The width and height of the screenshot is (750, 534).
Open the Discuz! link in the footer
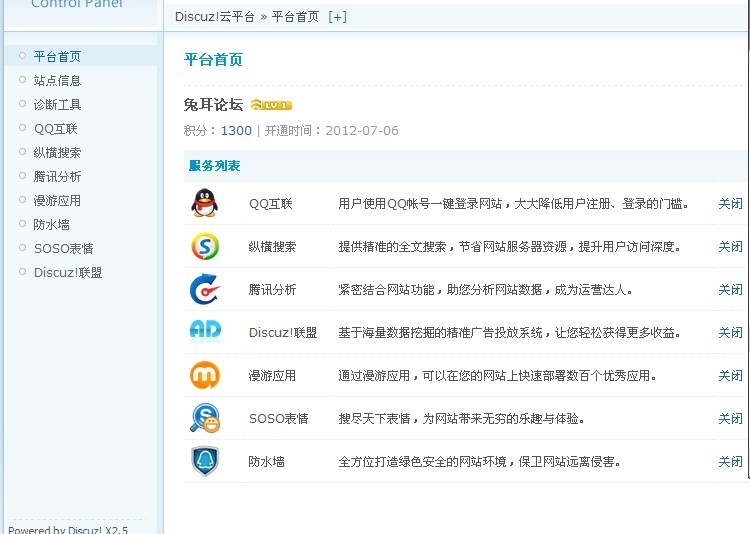pyautogui.click(x=85, y=529)
